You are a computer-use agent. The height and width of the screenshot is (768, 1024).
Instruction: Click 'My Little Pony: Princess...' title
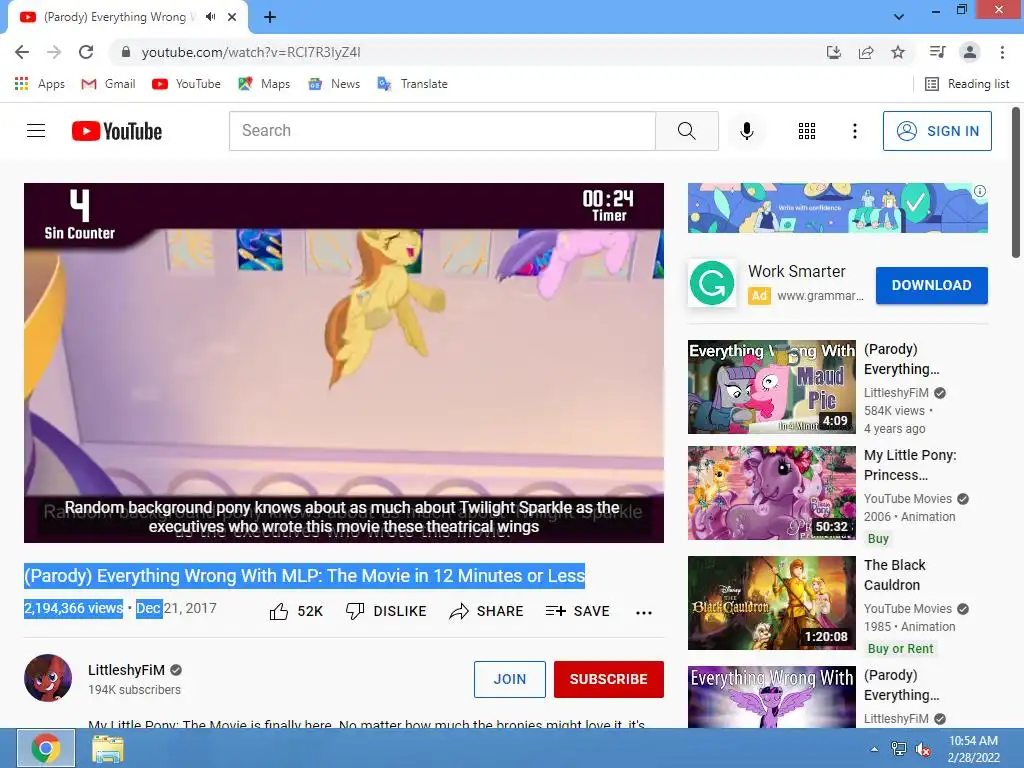click(910, 465)
